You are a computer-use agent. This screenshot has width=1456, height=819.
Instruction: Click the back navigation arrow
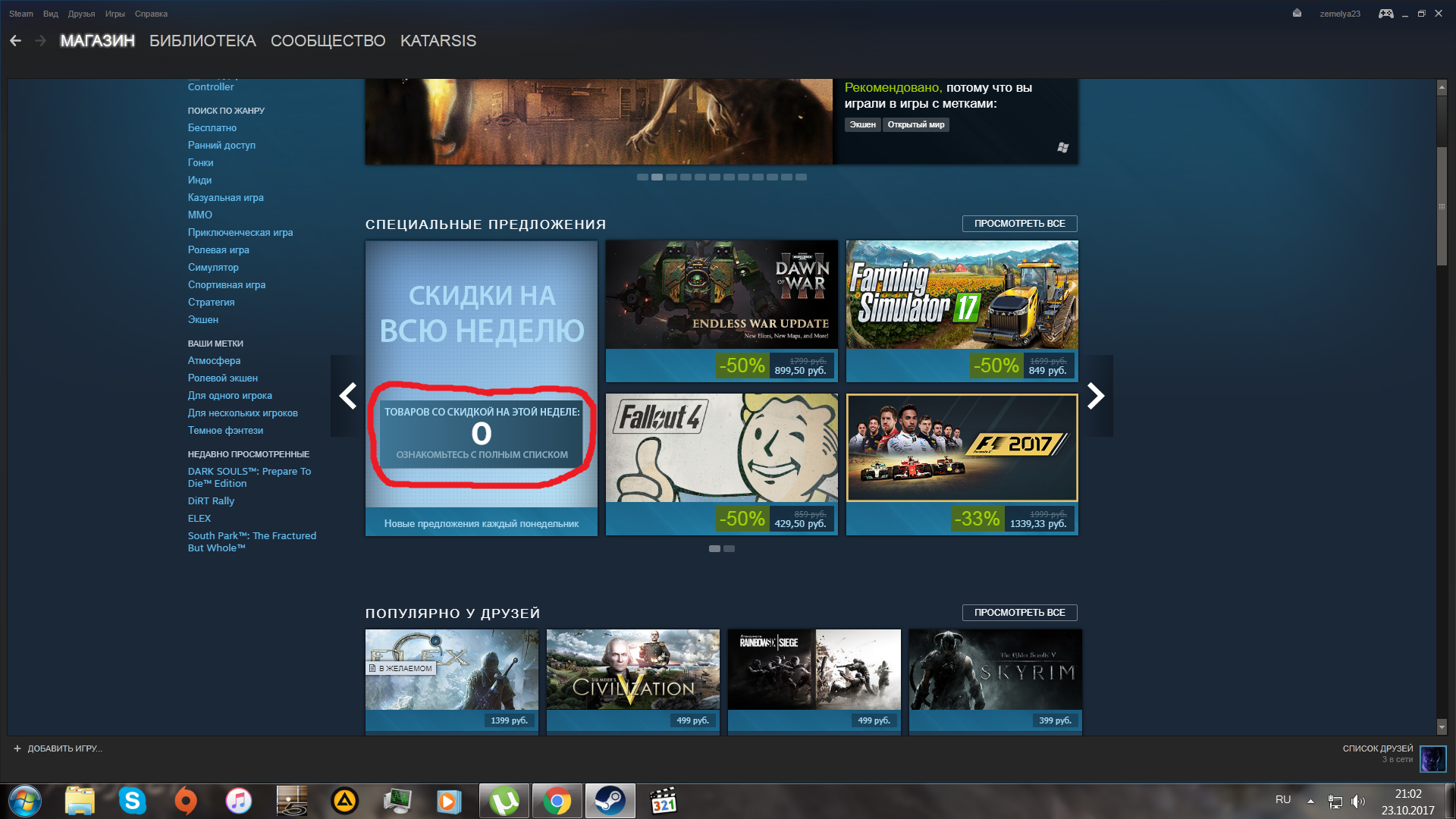pyautogui.click(x=15, y=41)
